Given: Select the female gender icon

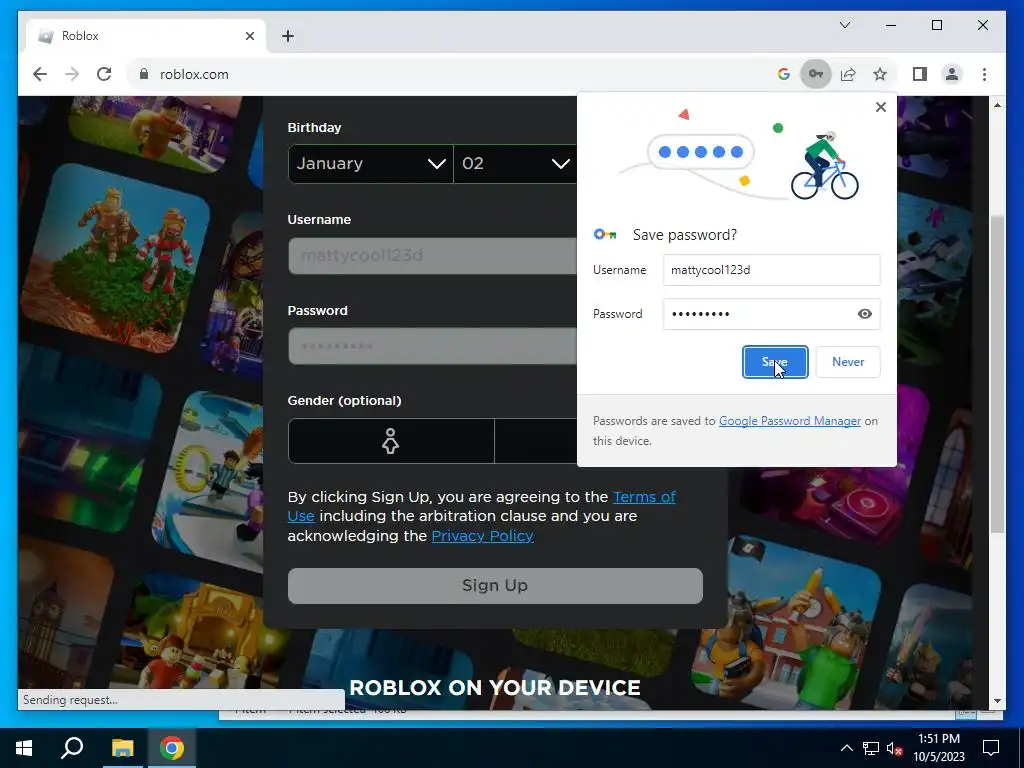Looking at the screenshot, I should coord(391,441).
